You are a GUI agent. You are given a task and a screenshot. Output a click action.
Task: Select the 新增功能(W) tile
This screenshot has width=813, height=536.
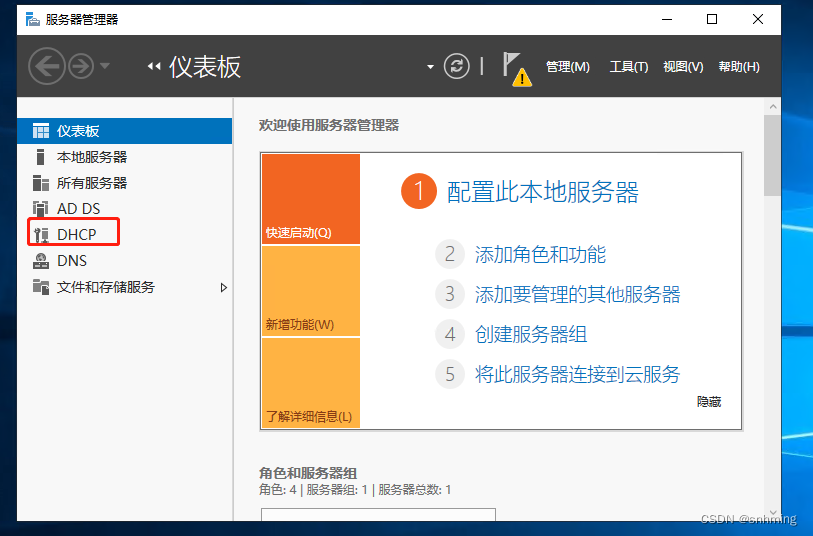tap(310, 292)
